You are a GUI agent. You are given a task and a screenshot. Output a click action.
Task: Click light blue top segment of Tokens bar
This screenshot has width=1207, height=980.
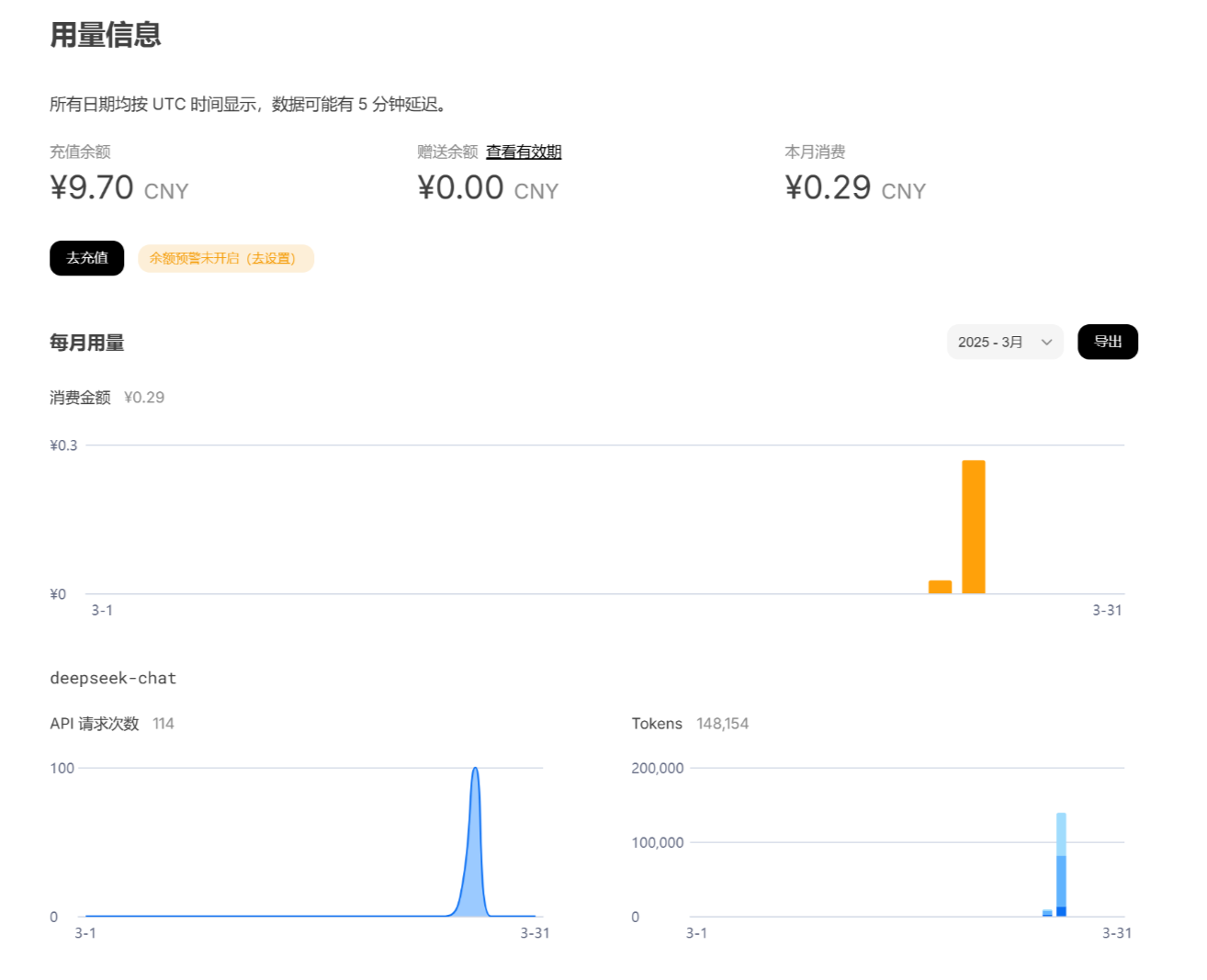[1061, 834]
